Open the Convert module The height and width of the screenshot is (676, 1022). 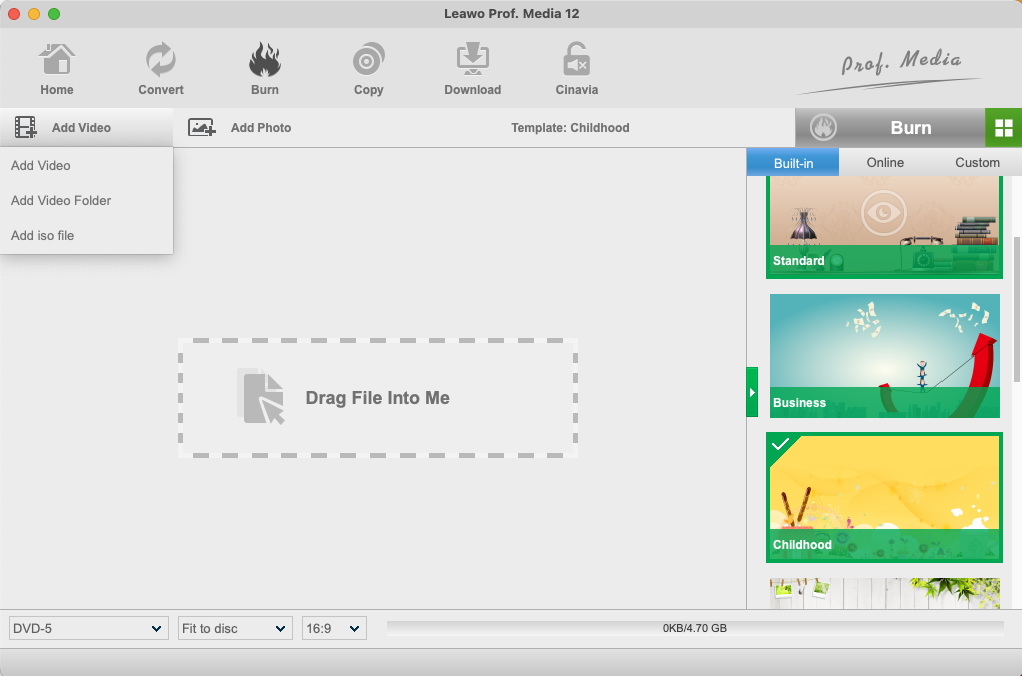160,69
